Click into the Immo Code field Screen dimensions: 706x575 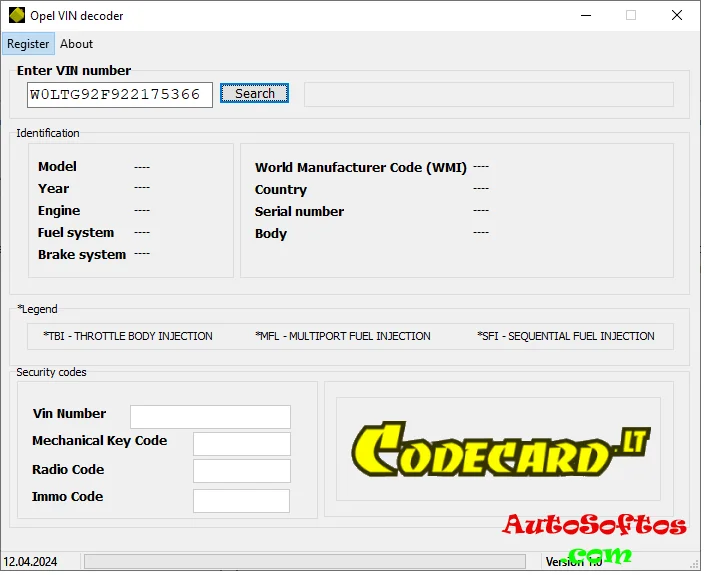click(241, 500)
